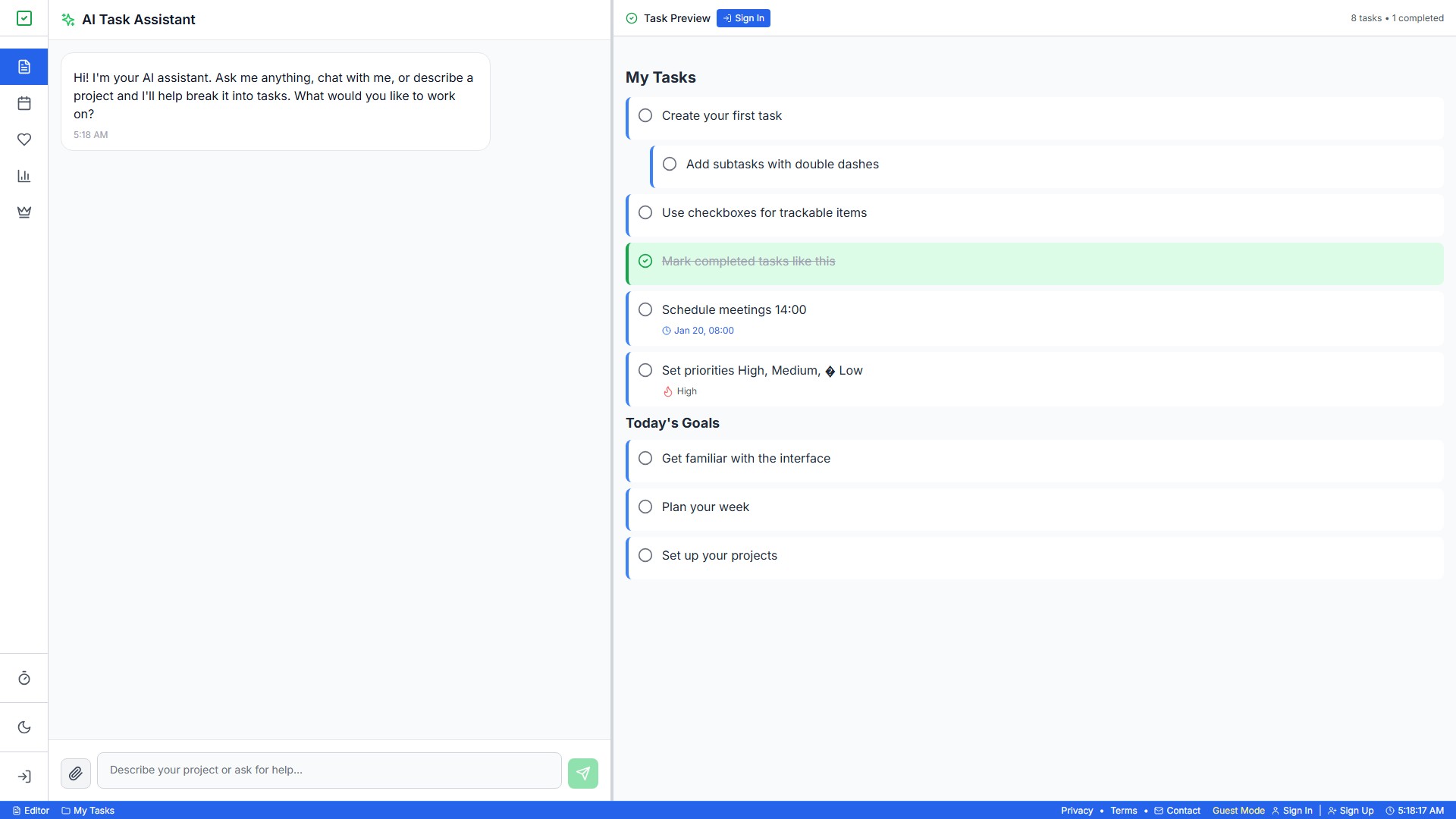
Task: Focus the 'Describe your project' input field
Action: (x=329, y=770)
